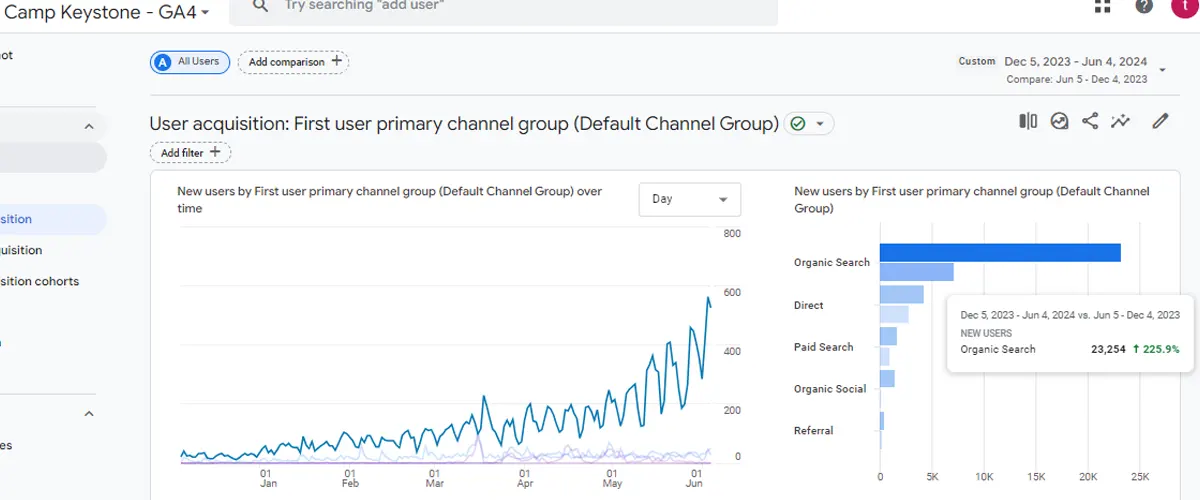Open the report insights icon
1200x500 pixels.
click(x=1060, y=121)
